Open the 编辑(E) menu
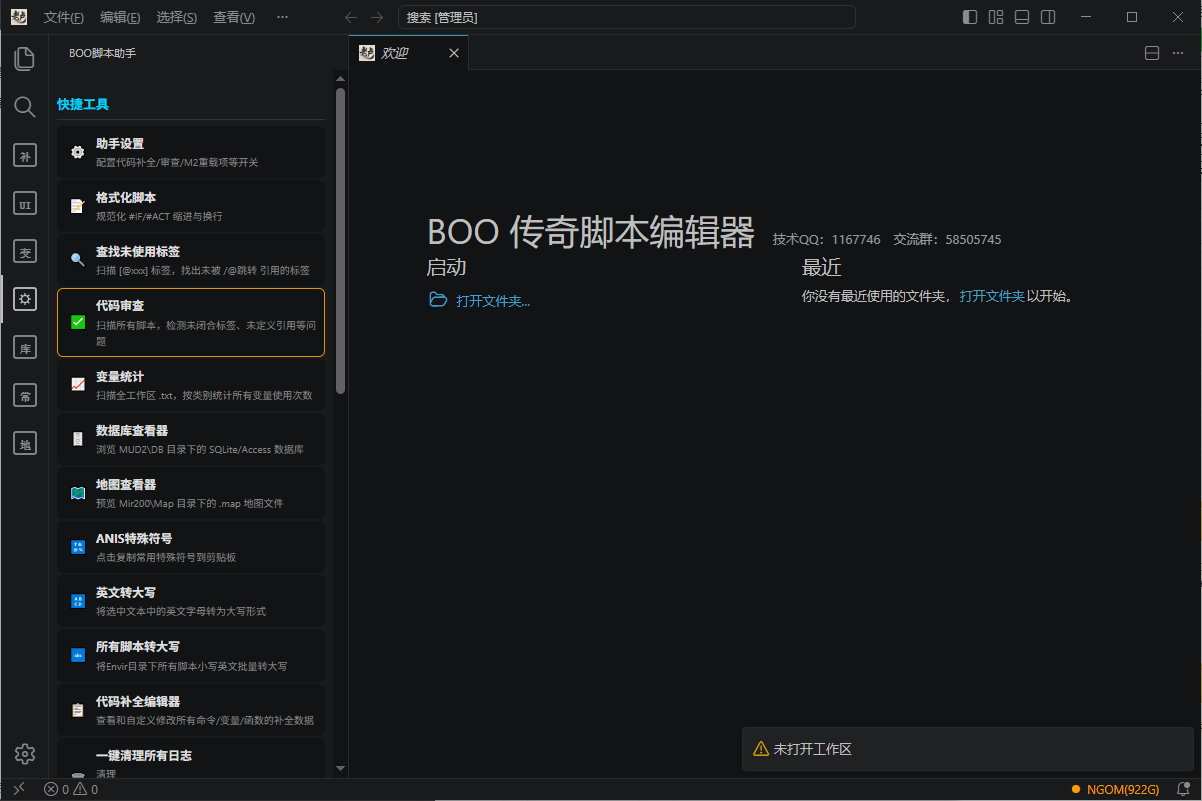 (x=120, y=17)
